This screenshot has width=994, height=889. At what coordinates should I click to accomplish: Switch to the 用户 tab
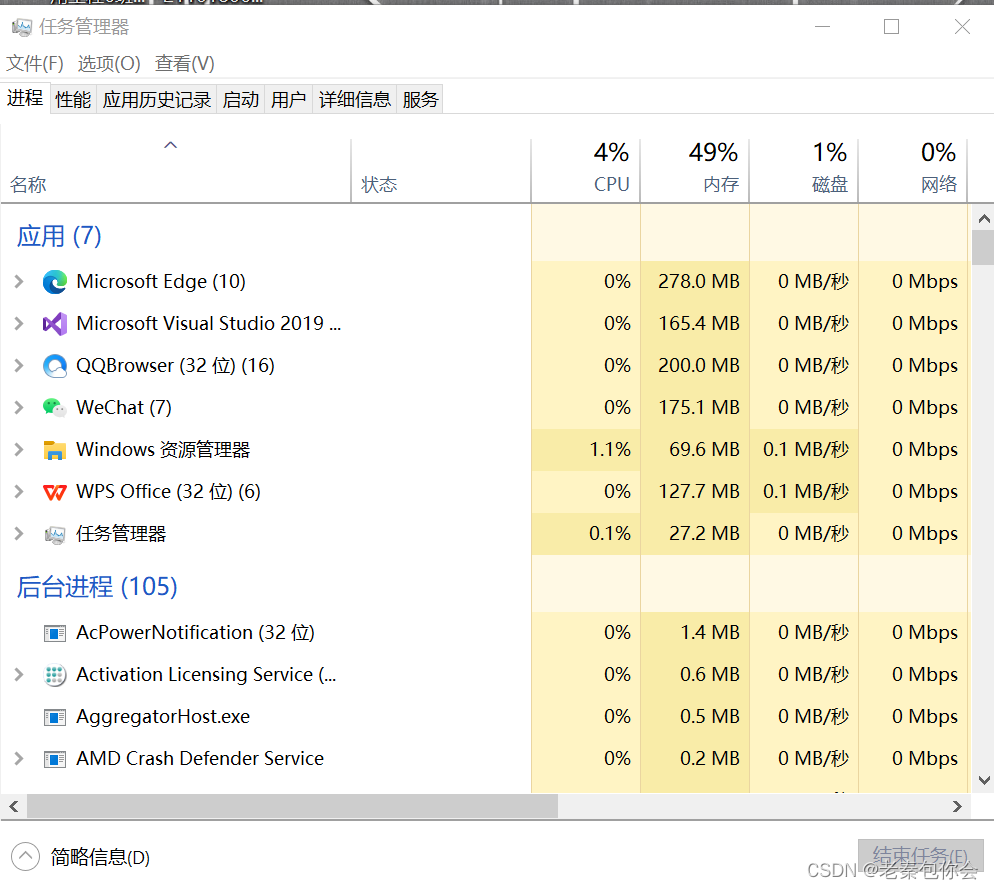(x=288, y=100)
